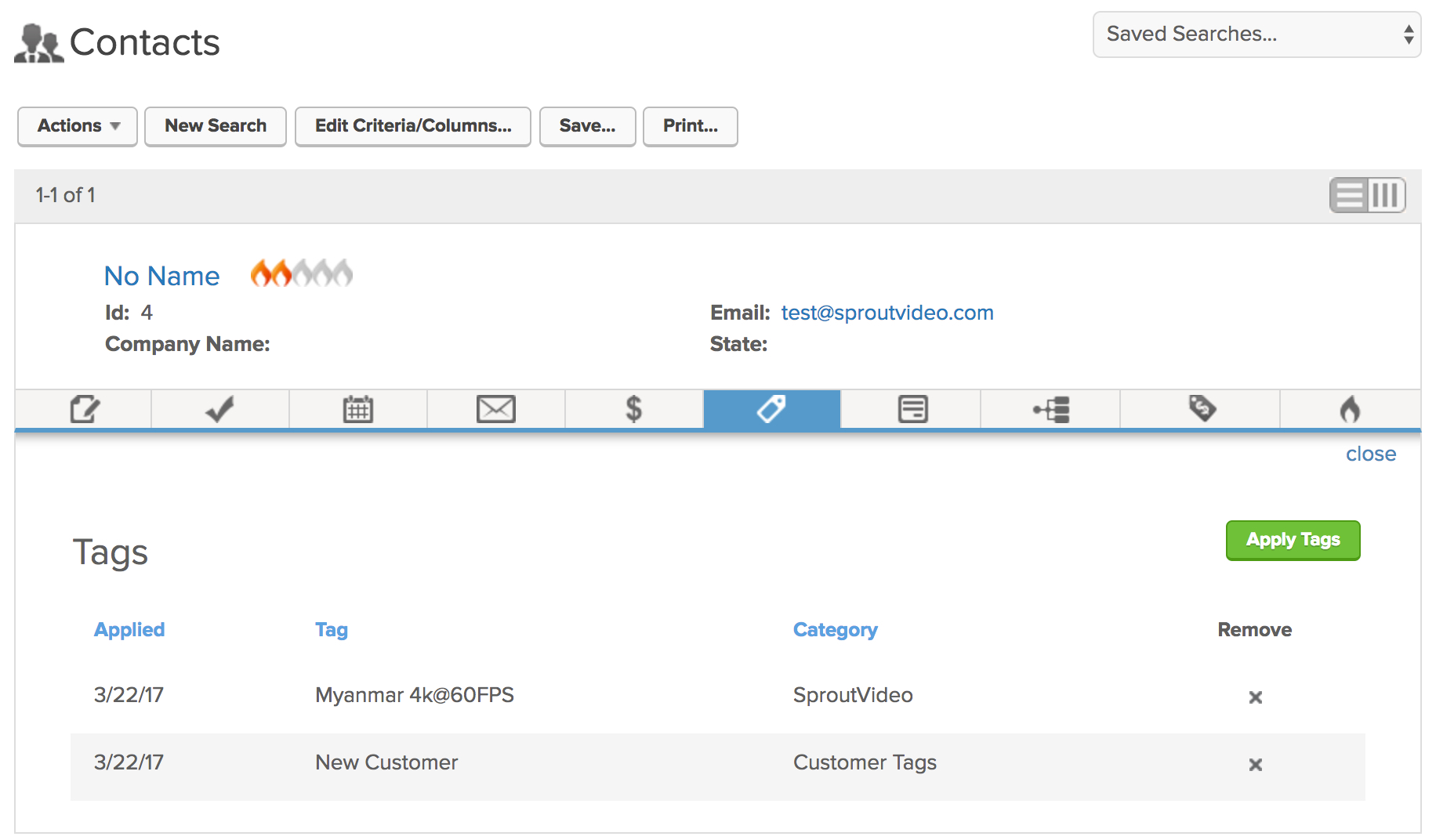
Task: Open the edit contact tab icon
Action: pos(85,409)
